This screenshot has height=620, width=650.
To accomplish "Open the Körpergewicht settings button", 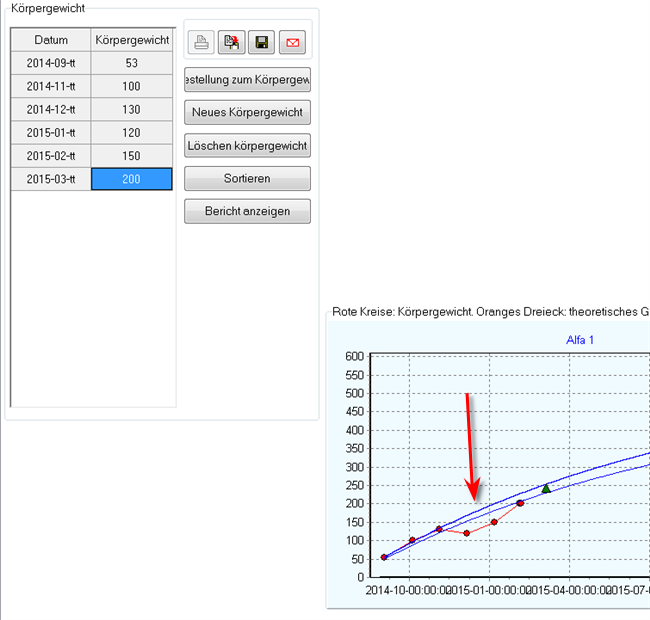I will 247,80.
